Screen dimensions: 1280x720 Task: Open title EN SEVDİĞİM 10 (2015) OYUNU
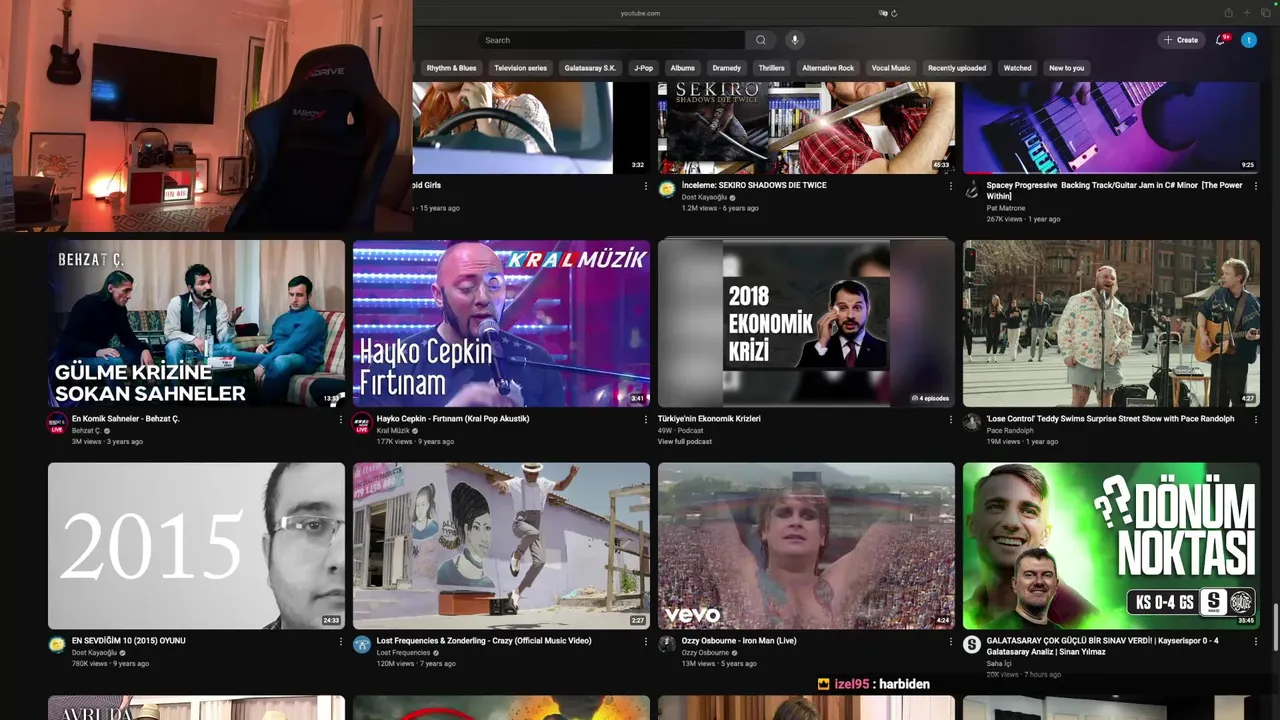click(129, 641)
